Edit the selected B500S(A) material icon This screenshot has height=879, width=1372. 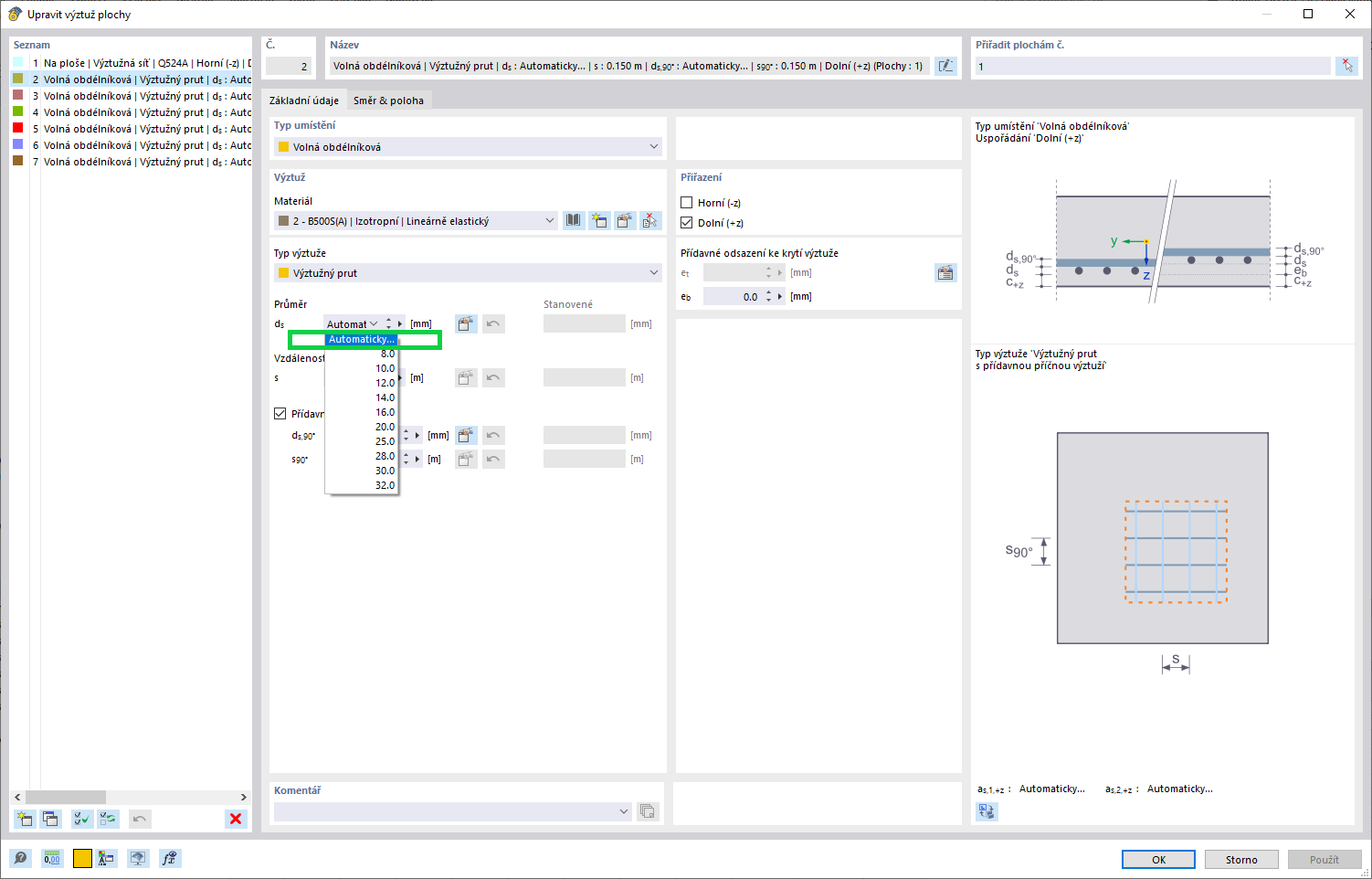pyautogui.click(x=625, y=220)
